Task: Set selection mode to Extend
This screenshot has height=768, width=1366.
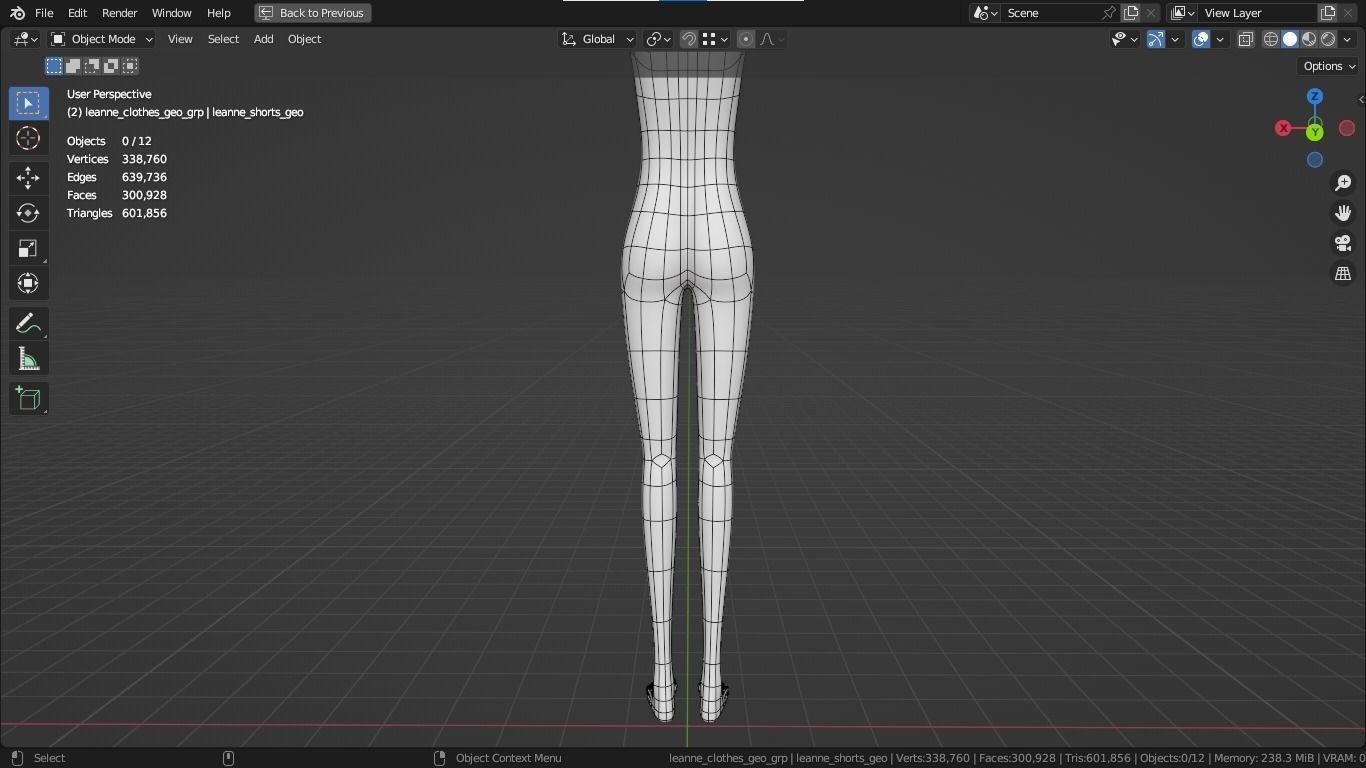Action: (73, 66)
